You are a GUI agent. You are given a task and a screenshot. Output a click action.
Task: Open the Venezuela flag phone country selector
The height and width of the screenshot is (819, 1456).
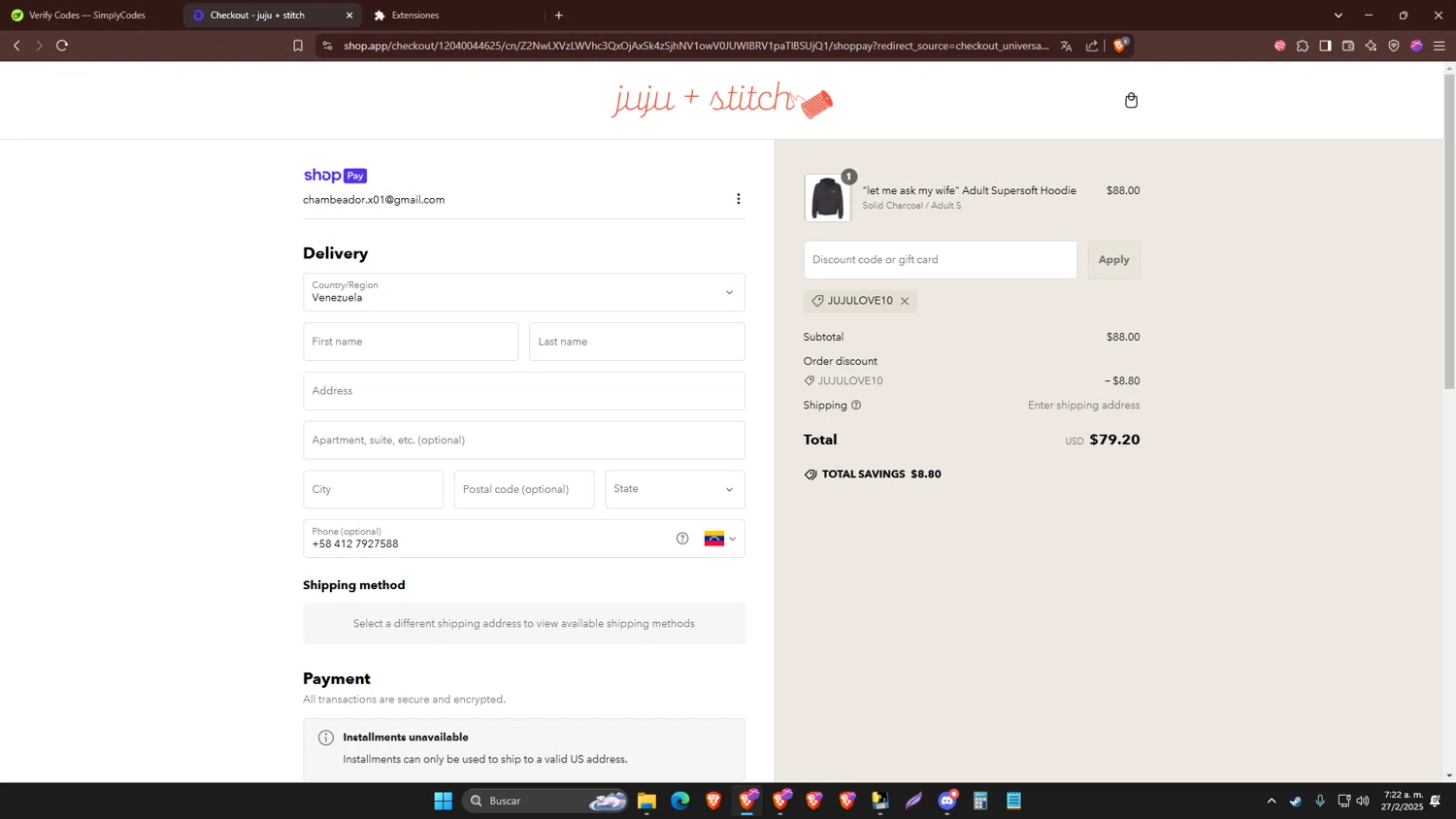pos(720,539)
